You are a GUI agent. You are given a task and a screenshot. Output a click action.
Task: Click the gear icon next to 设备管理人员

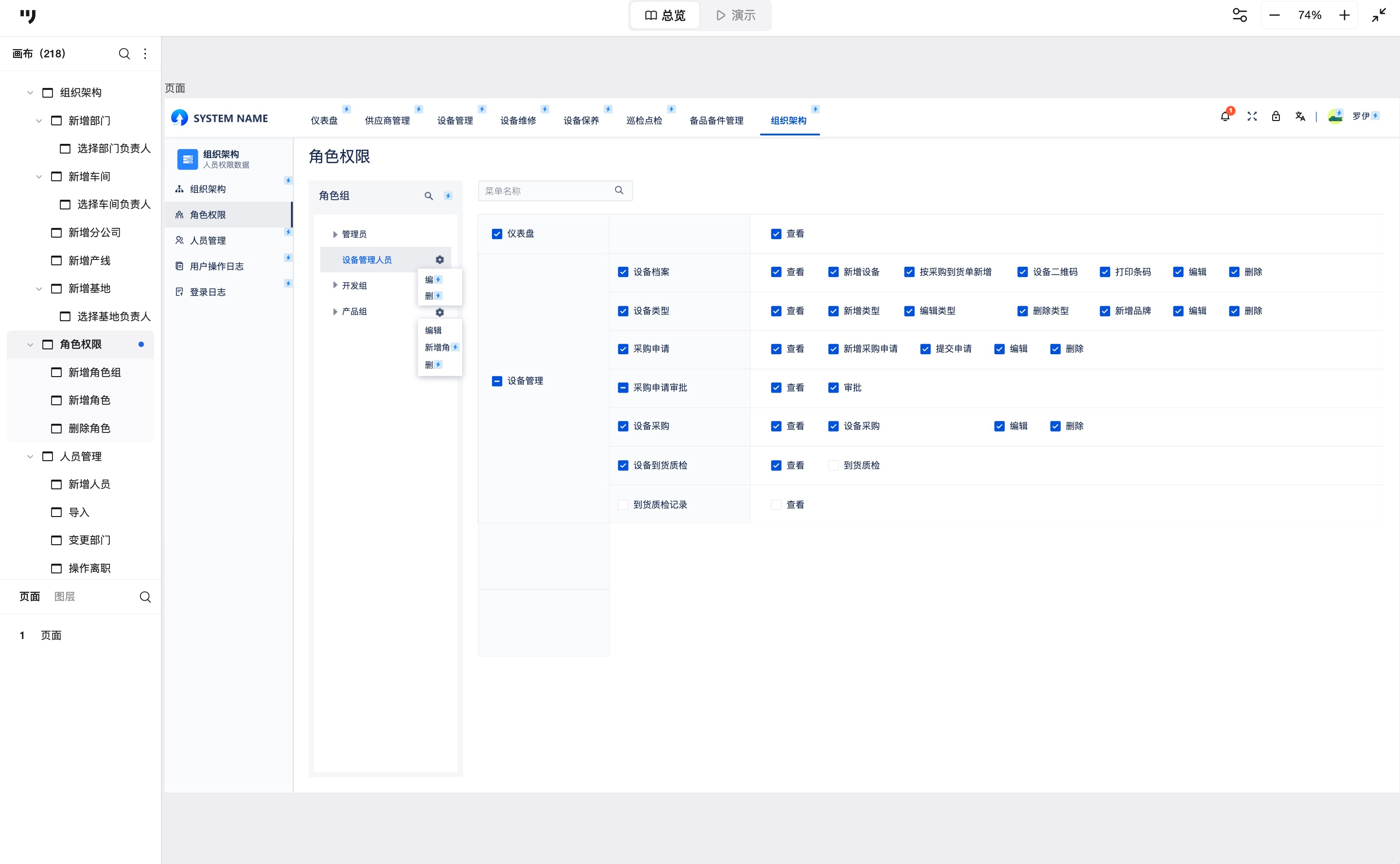[x=439, y=260]
